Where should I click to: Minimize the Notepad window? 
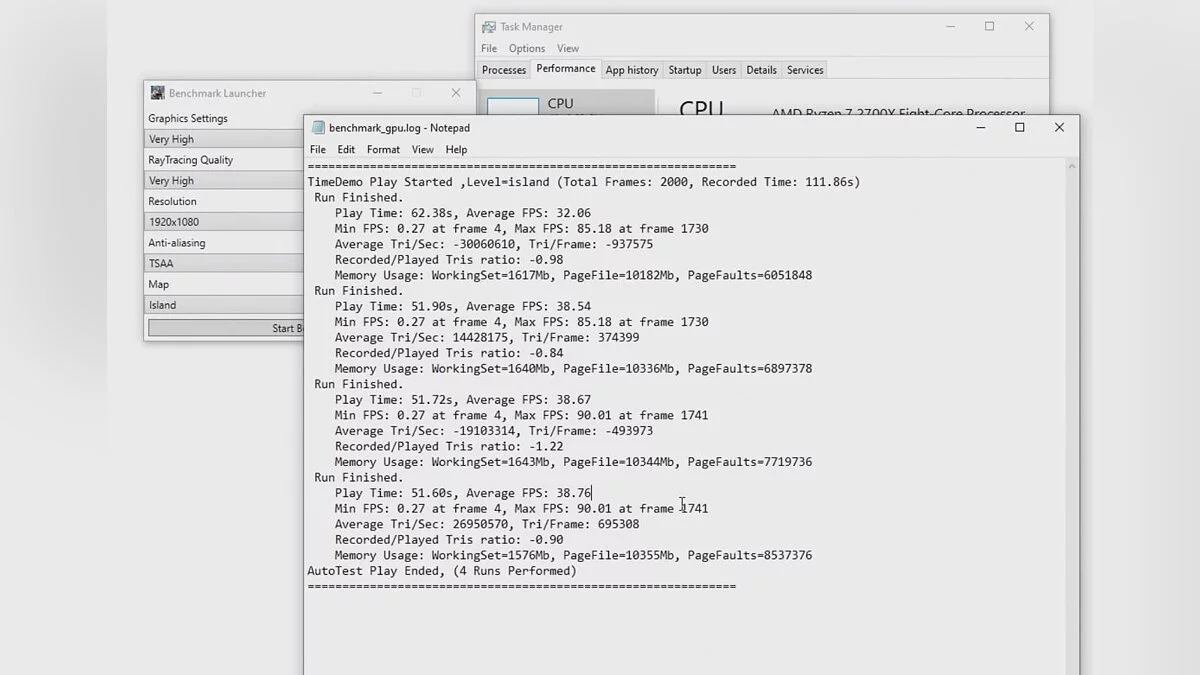point(980,127)
